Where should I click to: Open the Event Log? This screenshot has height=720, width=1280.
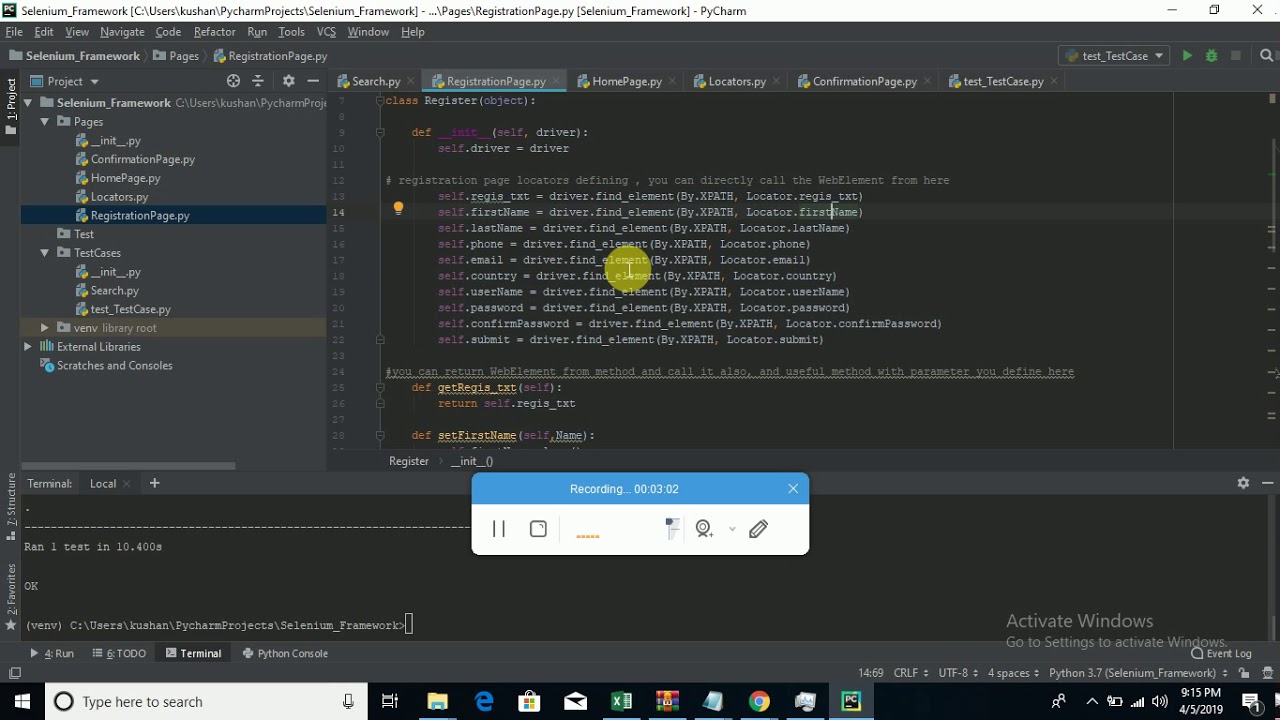coord(1221,653)
